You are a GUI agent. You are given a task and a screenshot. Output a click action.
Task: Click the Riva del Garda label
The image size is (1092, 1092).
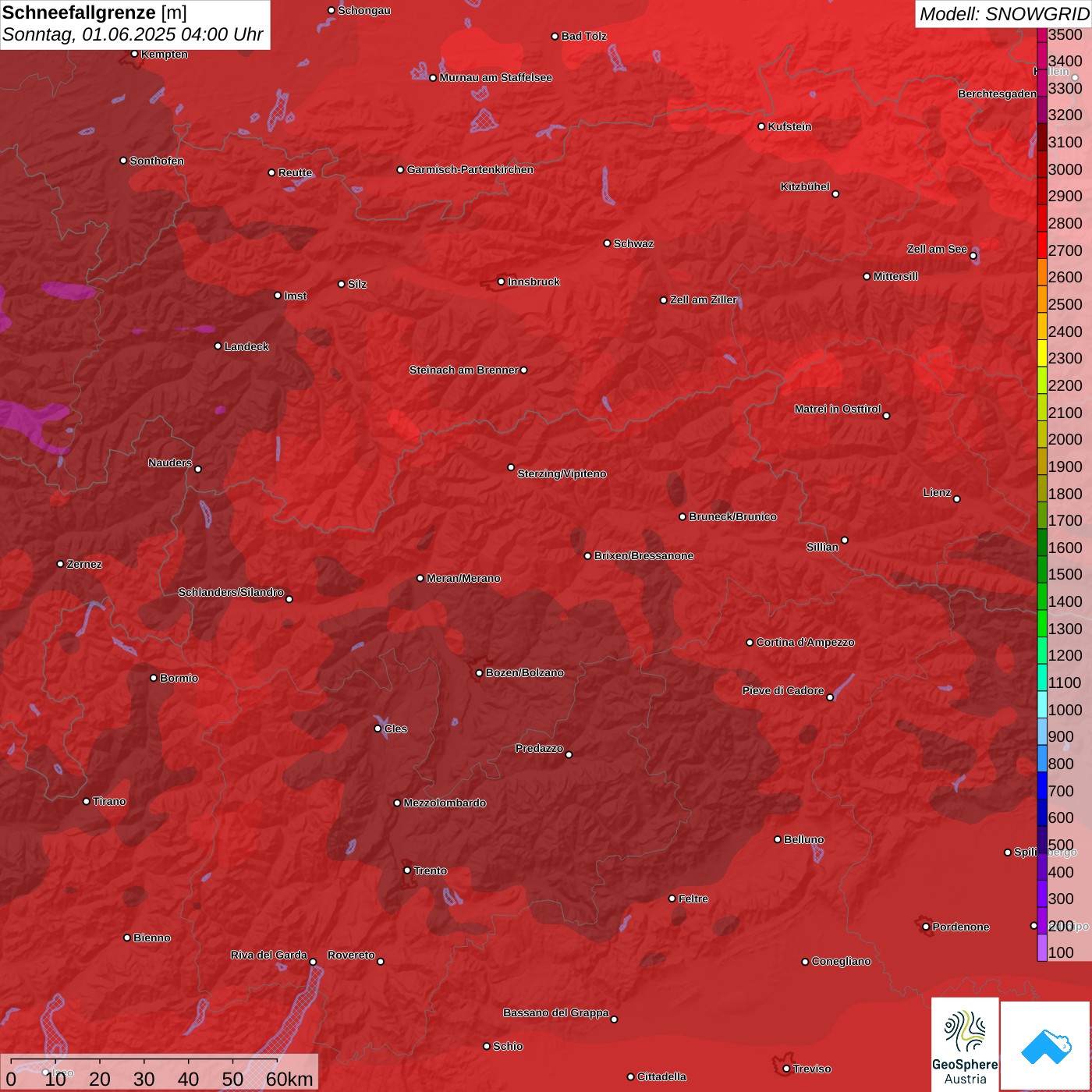point(269,955)
